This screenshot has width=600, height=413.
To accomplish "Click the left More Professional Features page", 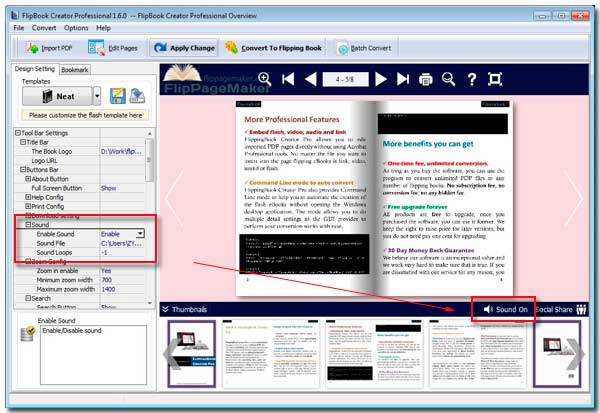I will pyautogui.click(x=305, y=198).
